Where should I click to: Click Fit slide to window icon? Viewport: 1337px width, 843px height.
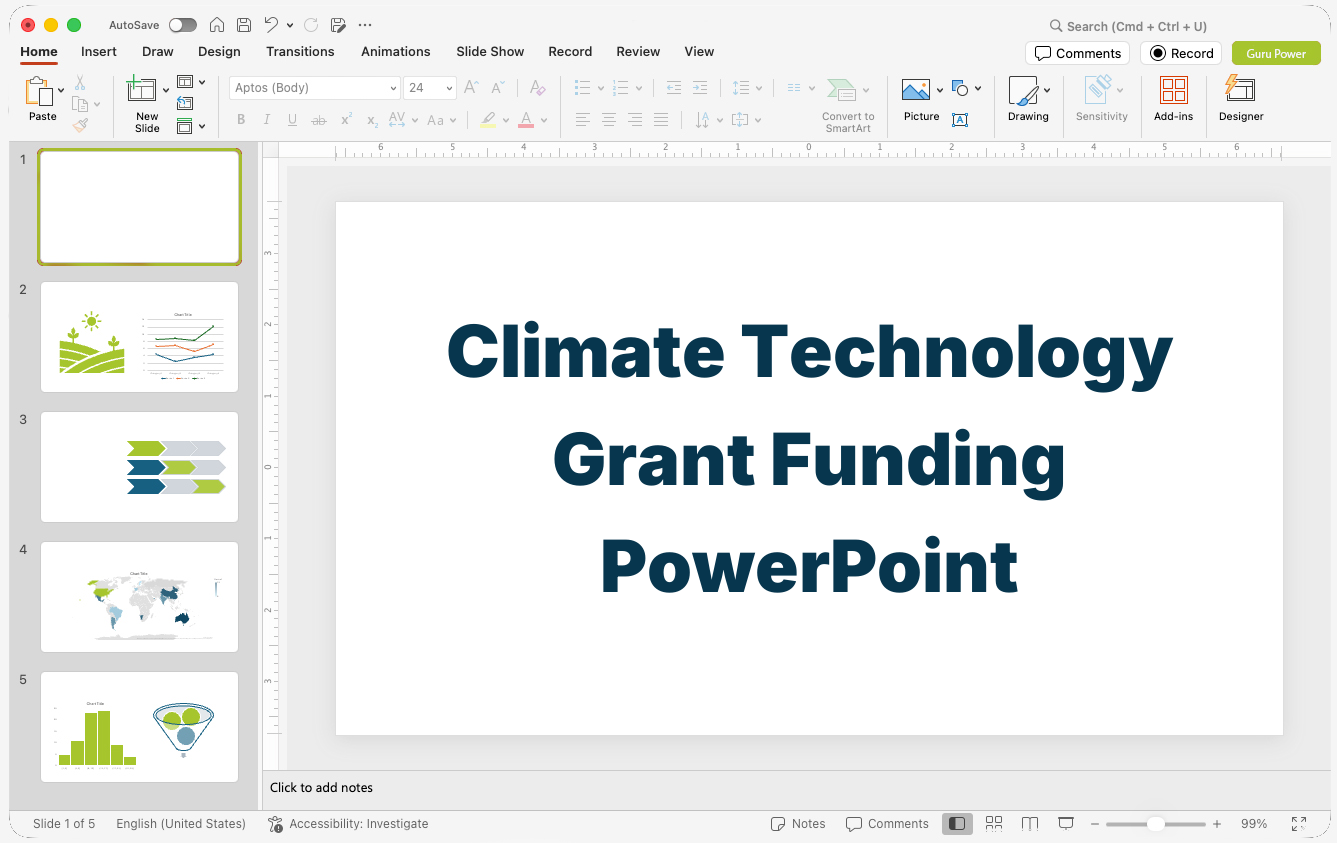click(1299, 824)
